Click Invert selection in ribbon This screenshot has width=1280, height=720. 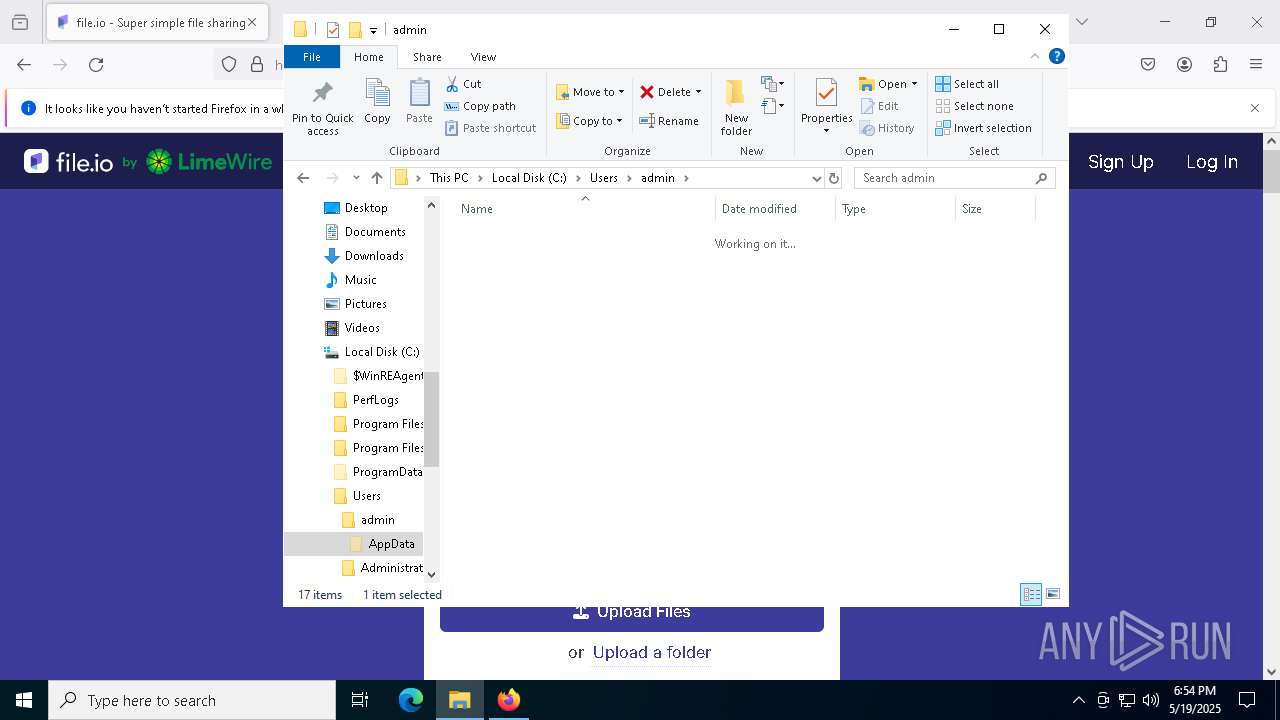[983, 128]
